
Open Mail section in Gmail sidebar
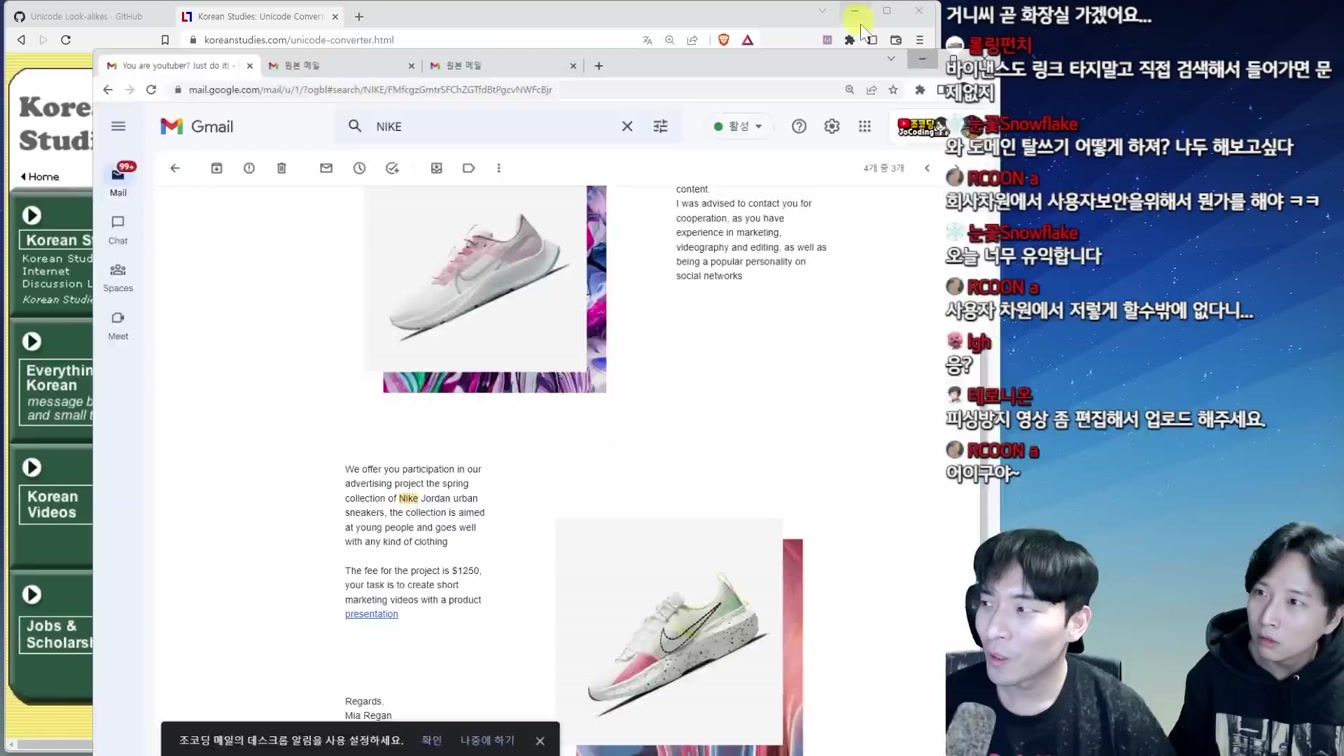[118, 180]
